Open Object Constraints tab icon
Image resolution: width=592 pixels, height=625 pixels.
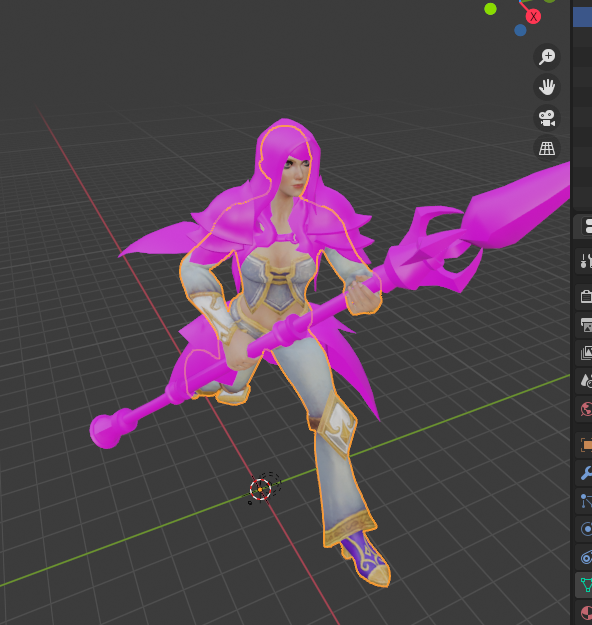(585, 557)
